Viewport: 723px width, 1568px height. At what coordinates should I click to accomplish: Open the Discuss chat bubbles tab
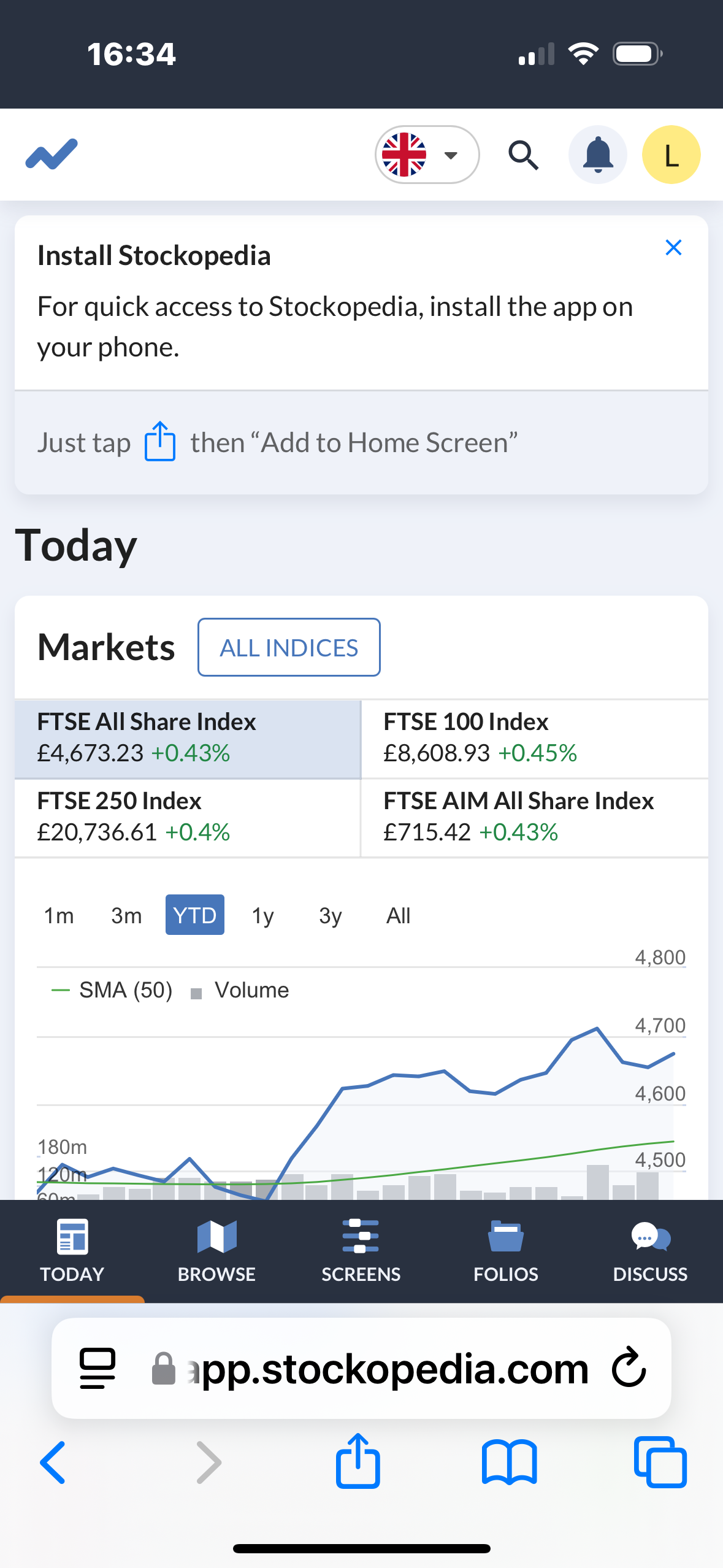coord(650,1250)
